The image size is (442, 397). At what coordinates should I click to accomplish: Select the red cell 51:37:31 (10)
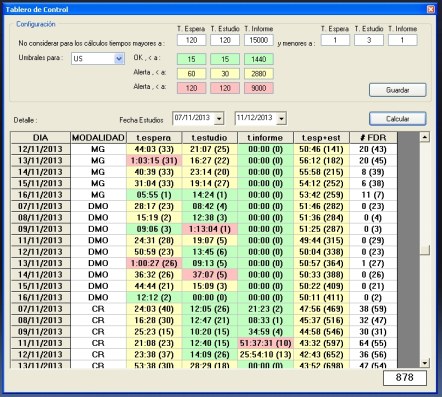[265, 343]
